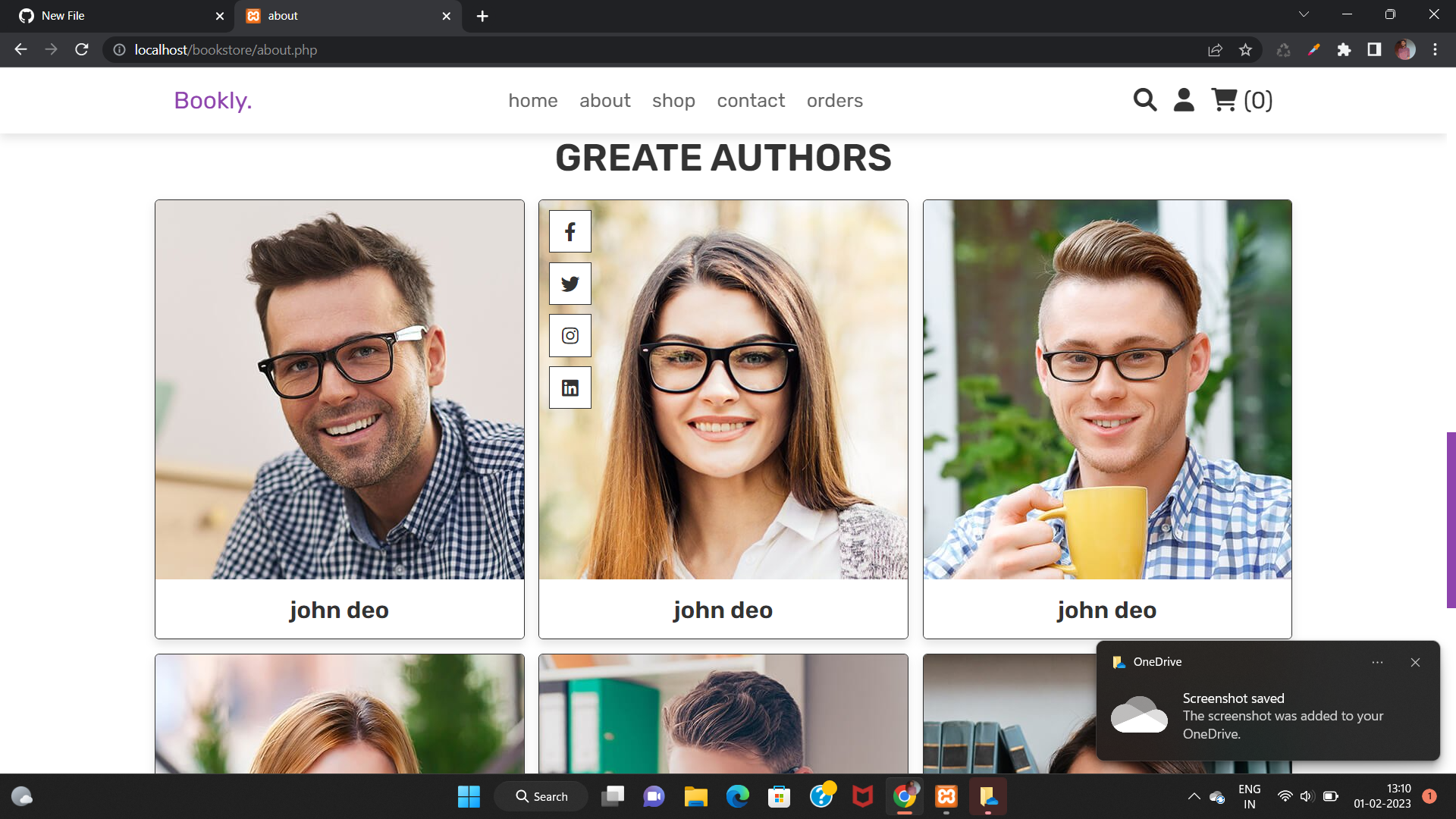Open the search icon in Bookly header
The image size is (1456, 819).
1145,100
